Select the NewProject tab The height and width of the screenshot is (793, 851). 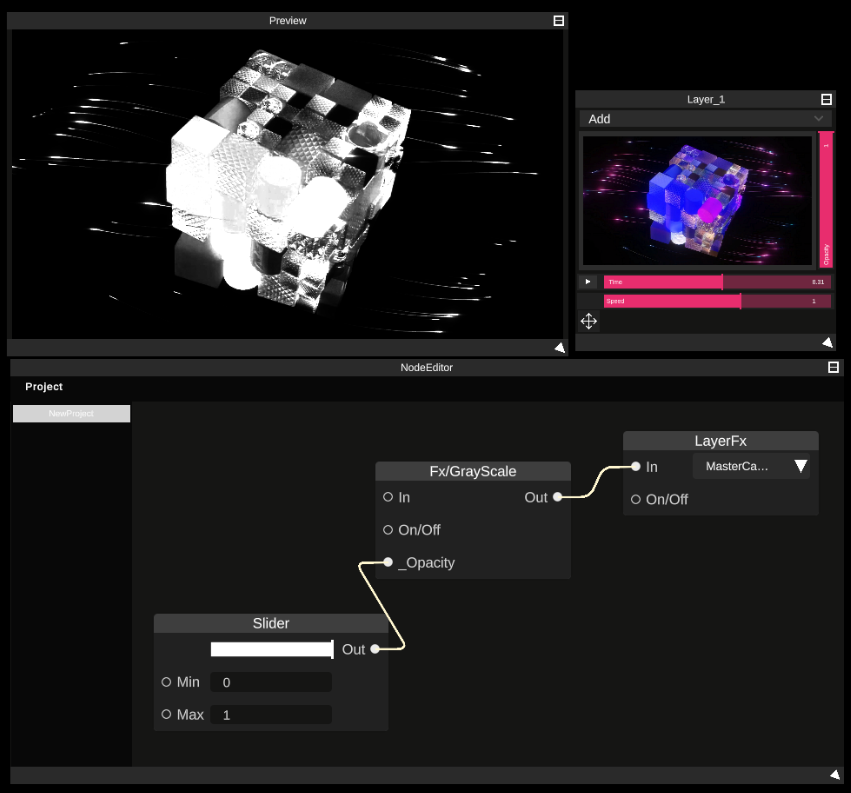coord(71,413)
